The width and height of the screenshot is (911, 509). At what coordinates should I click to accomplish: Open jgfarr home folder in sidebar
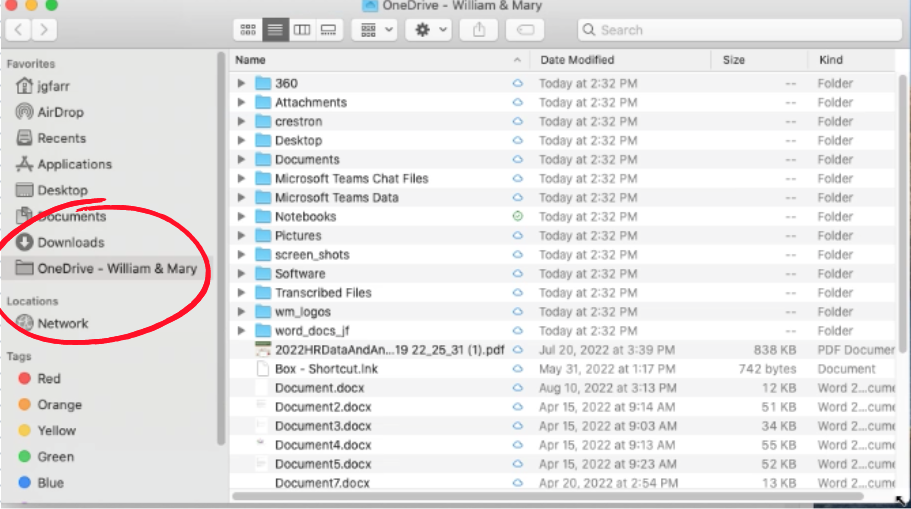click(x=53, y=86)
